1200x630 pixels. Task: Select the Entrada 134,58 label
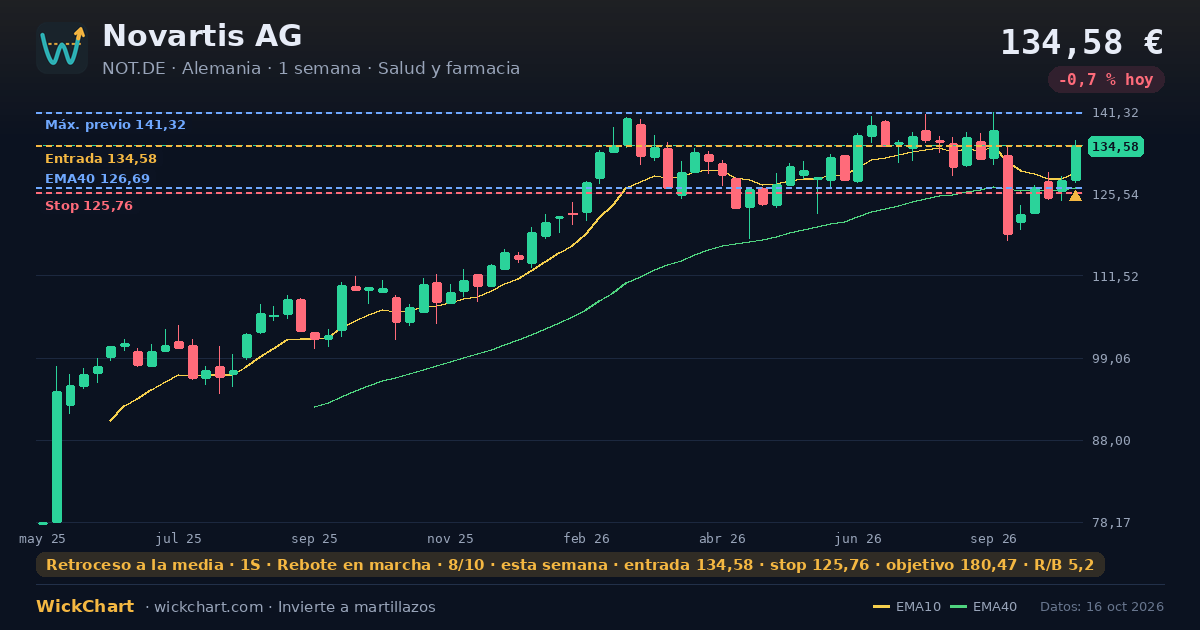[101, 159]
